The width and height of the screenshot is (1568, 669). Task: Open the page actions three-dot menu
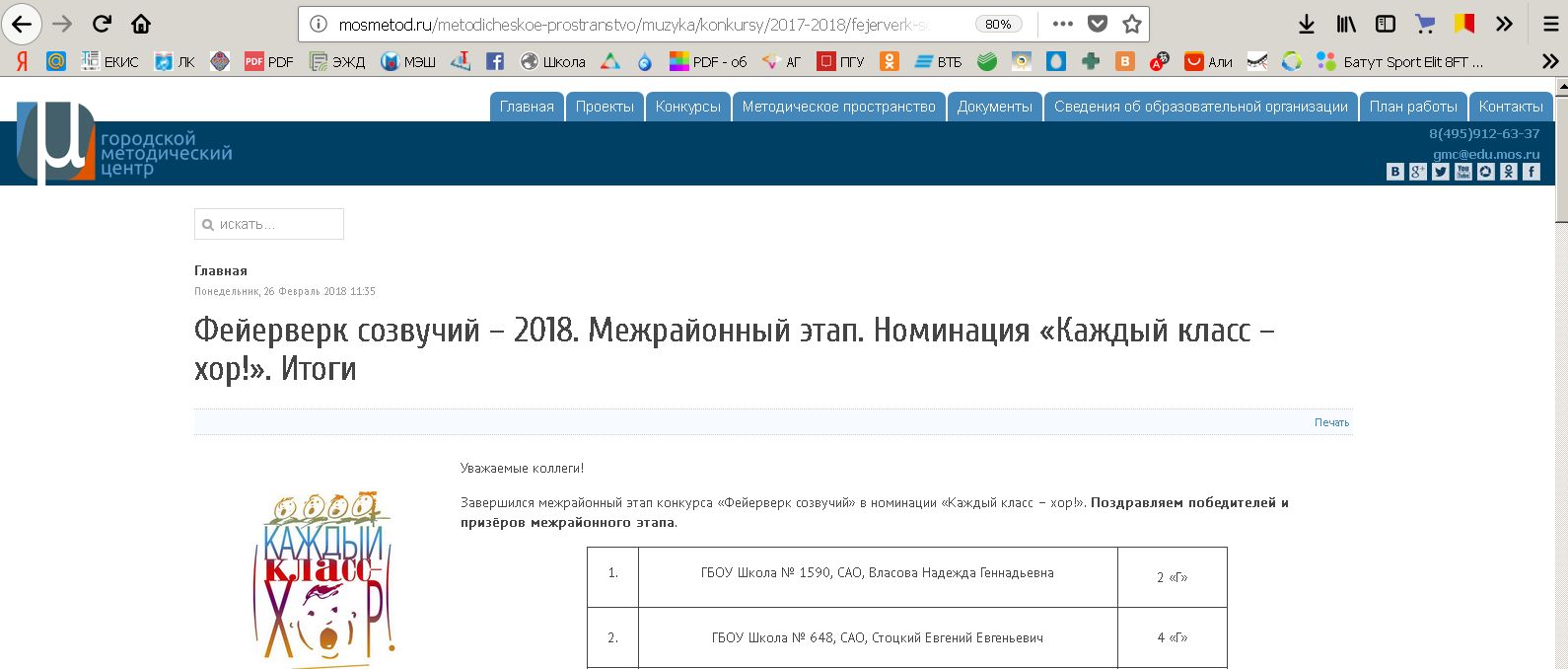[1062, 24]
